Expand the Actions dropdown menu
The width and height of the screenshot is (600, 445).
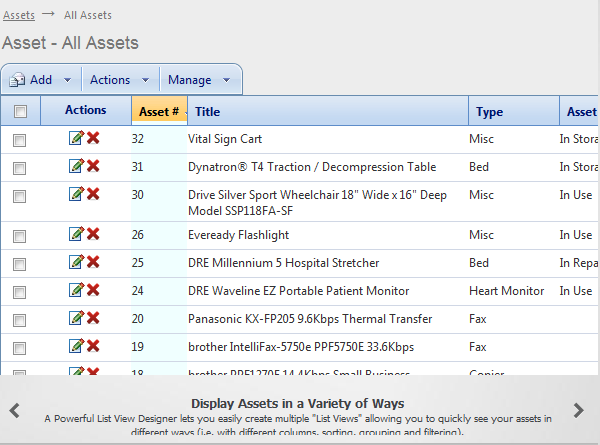pos(118,80)
